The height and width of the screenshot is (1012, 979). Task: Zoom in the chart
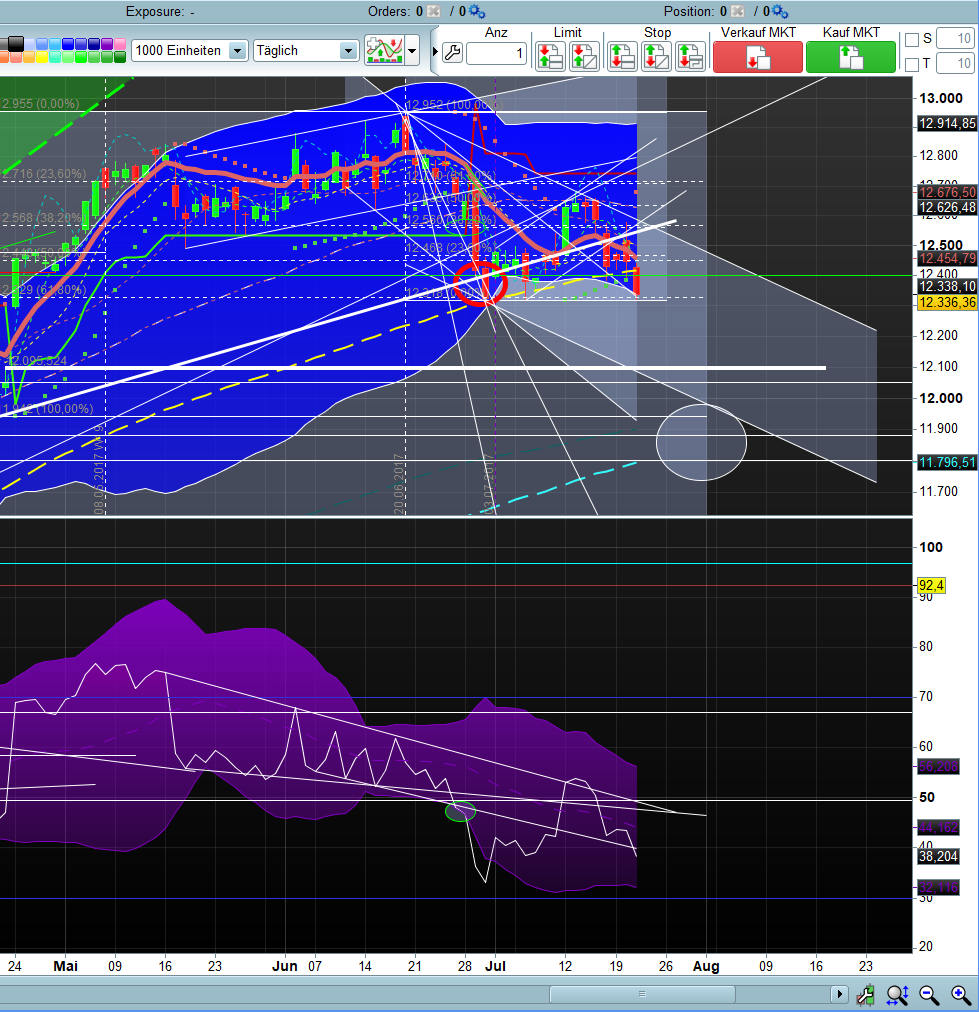point(960,995)
